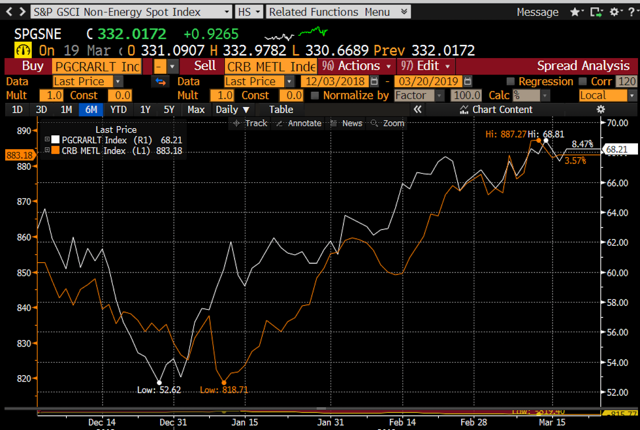Viewport: 640px width, 430px height.
Task: Open the Normalize by Factor dropdown
Action: tap(419, 95)
